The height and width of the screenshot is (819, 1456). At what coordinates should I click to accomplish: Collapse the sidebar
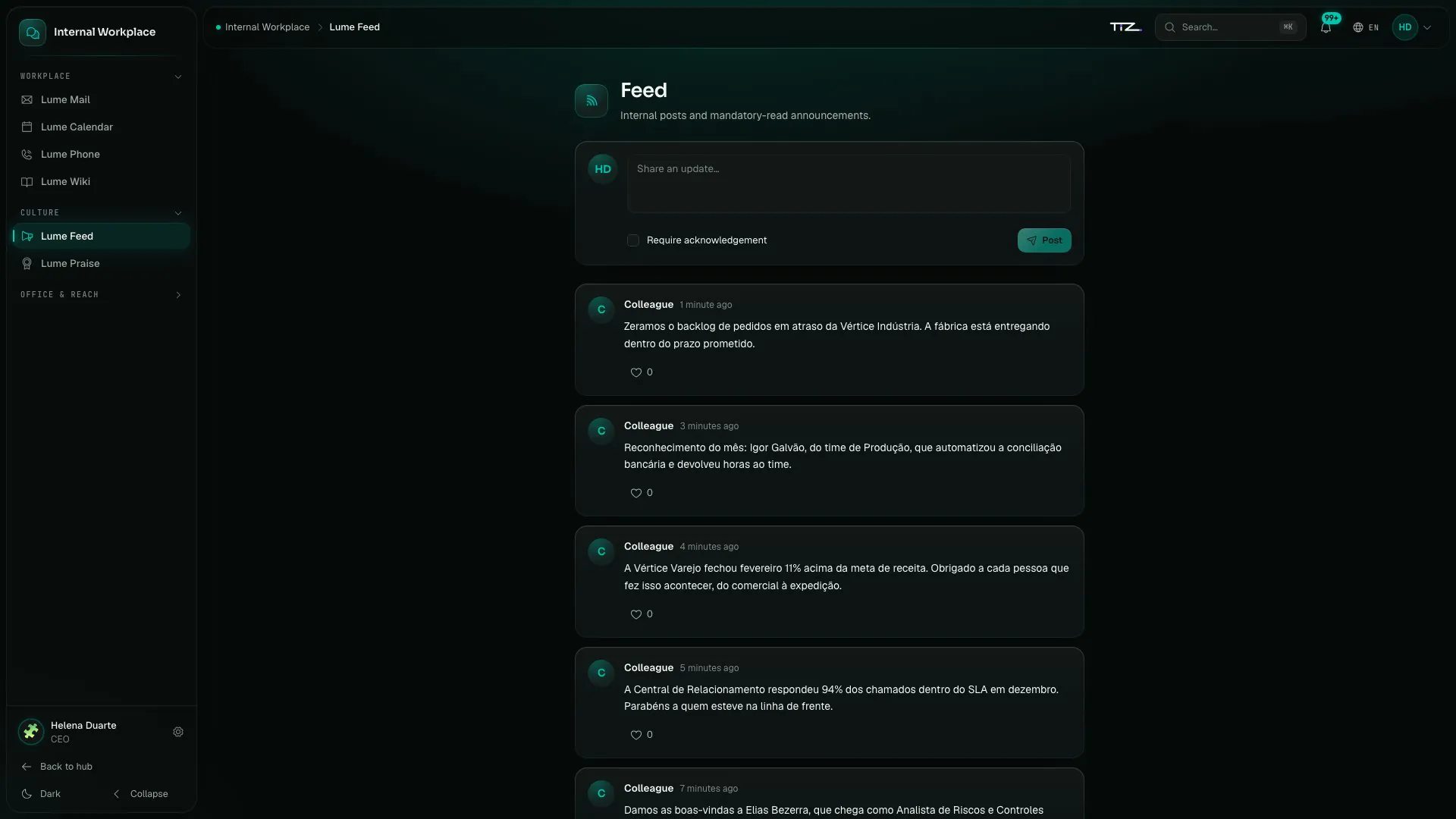(140, 794)
